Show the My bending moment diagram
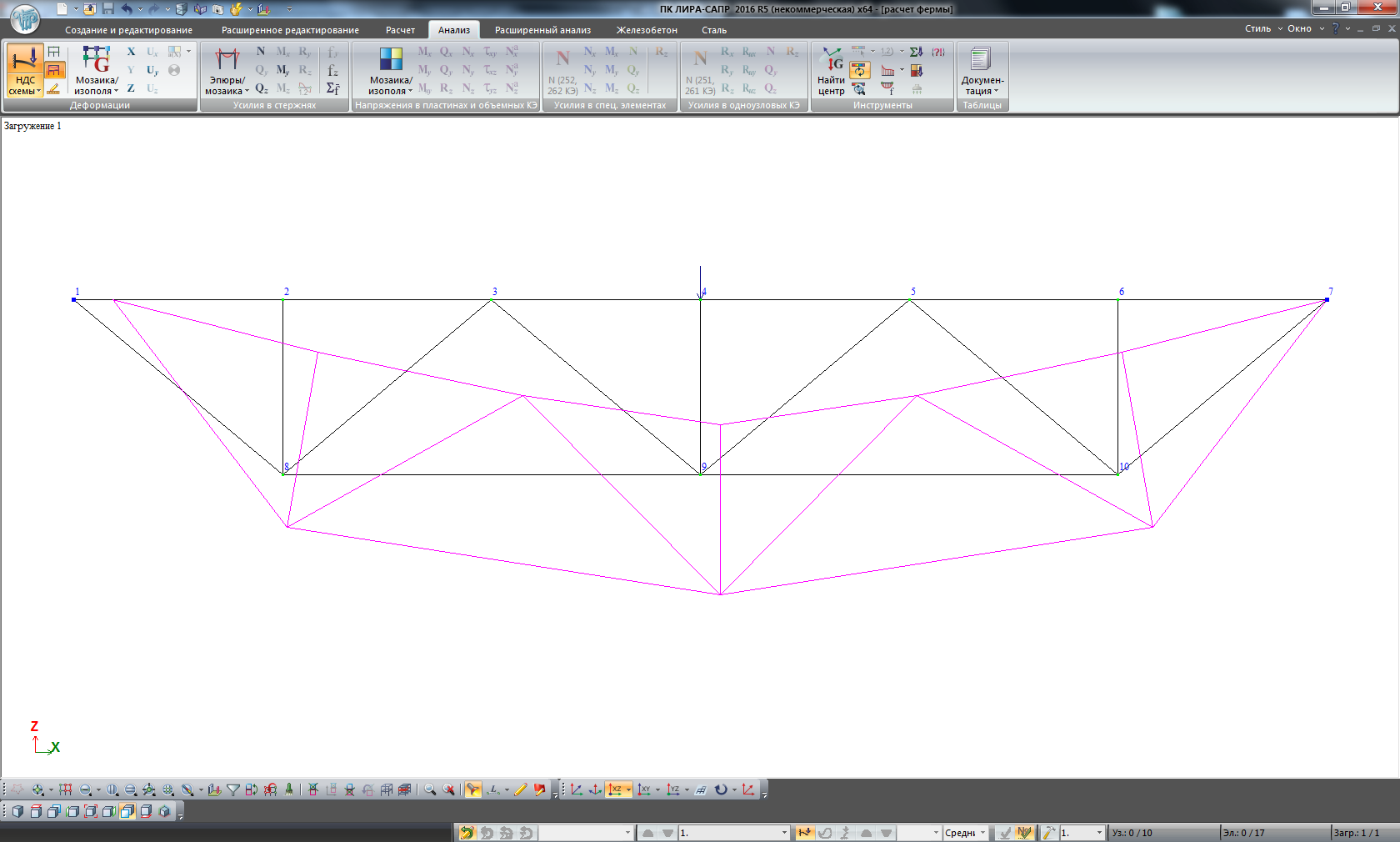This screenshot has width=1400, height=842. point(283,70)
